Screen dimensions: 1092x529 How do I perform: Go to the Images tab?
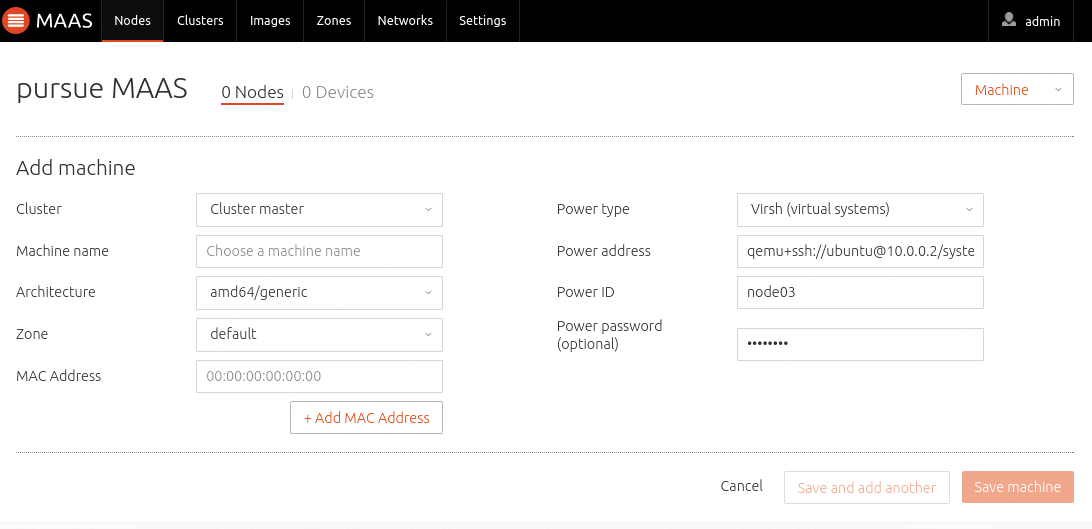point(270,20)
